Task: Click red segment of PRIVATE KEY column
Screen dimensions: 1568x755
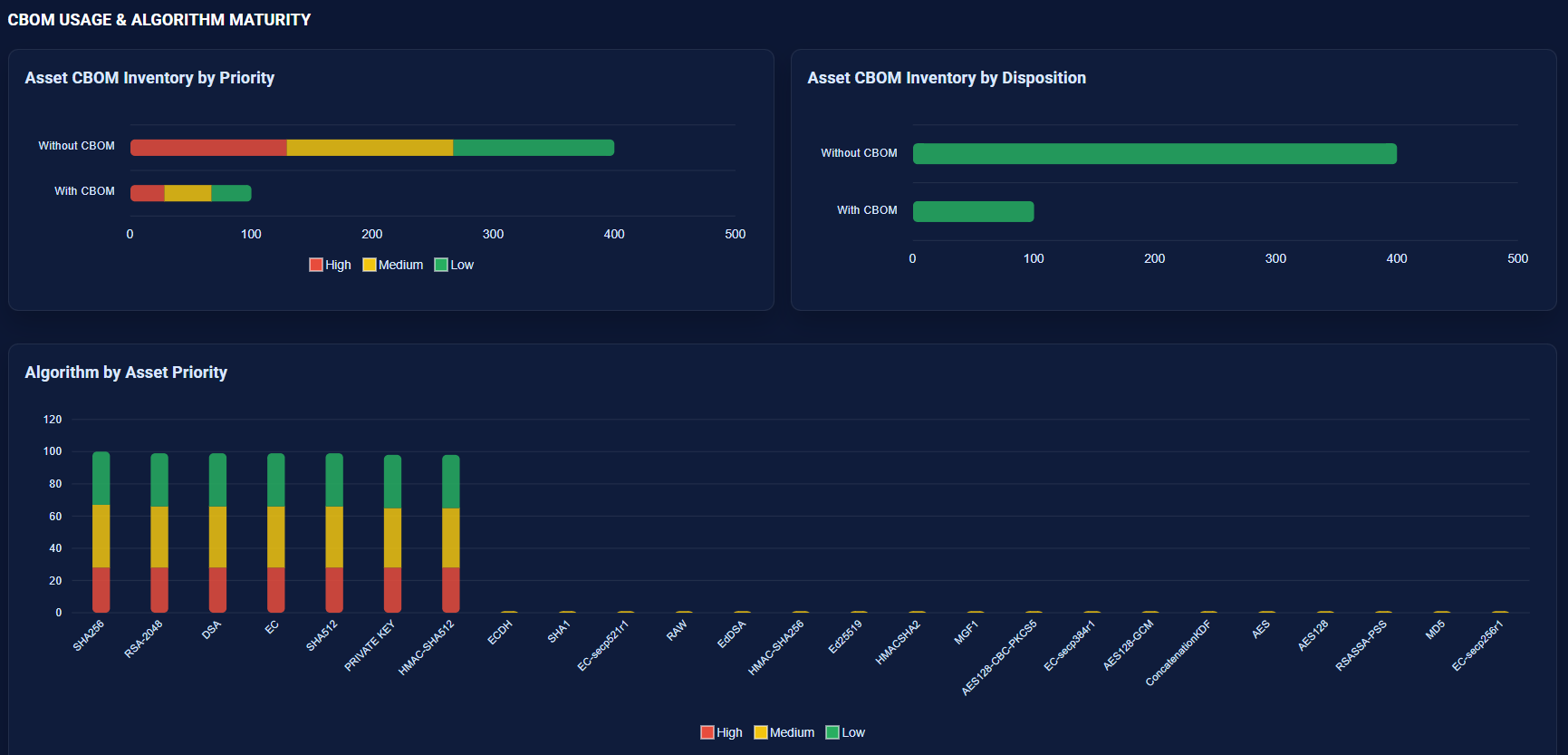Action: coord(392,590)
